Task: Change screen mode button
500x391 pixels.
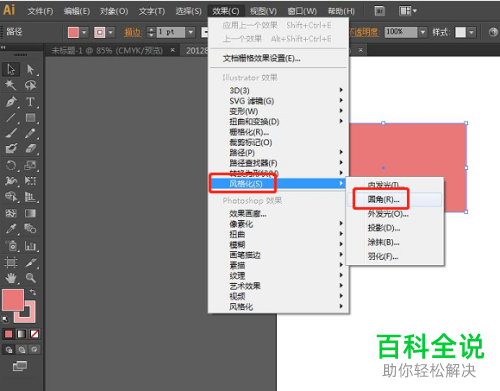Action: click(x=20, y=366)
